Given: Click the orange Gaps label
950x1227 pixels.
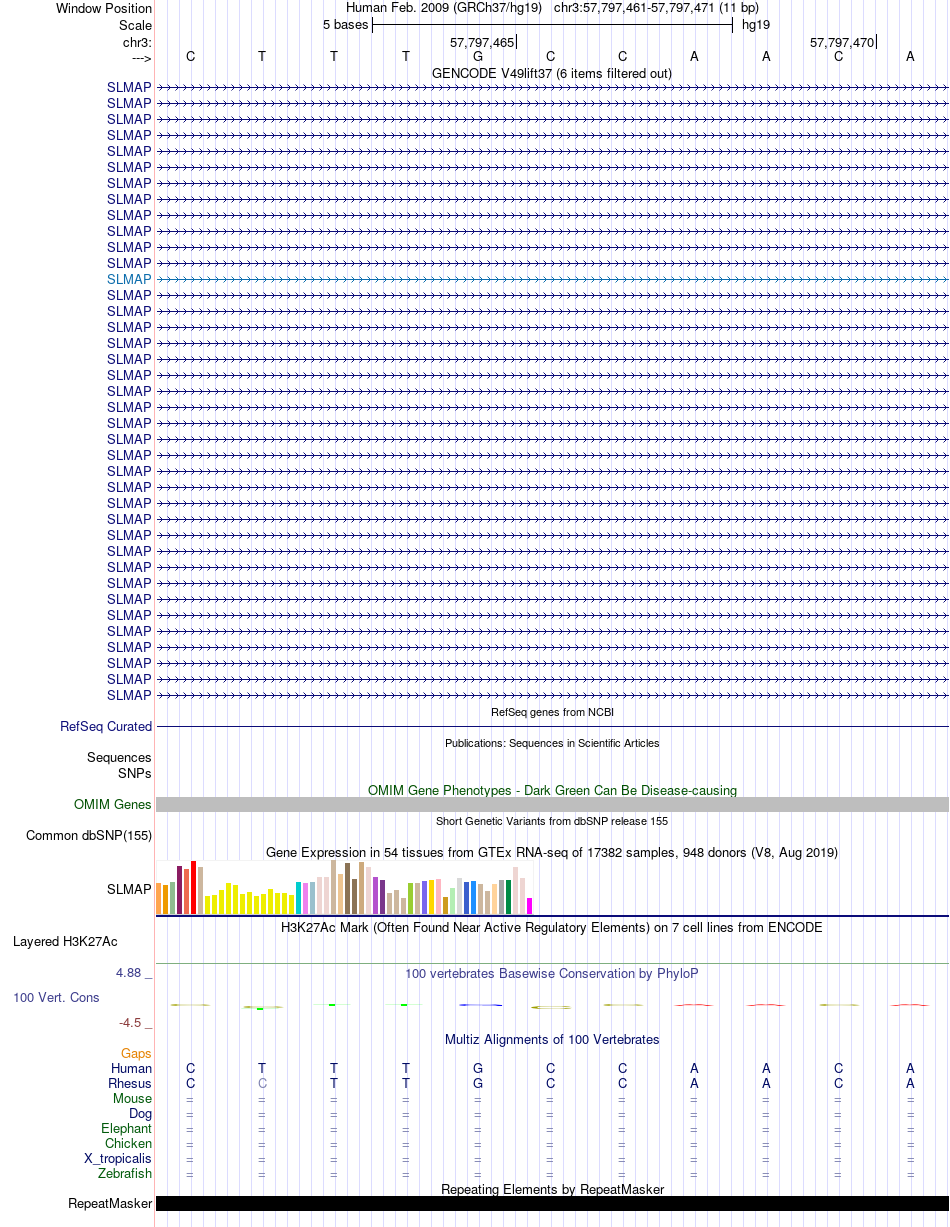Looking at the screenshot, I should pyautogui.click(x=136, y=1053).
